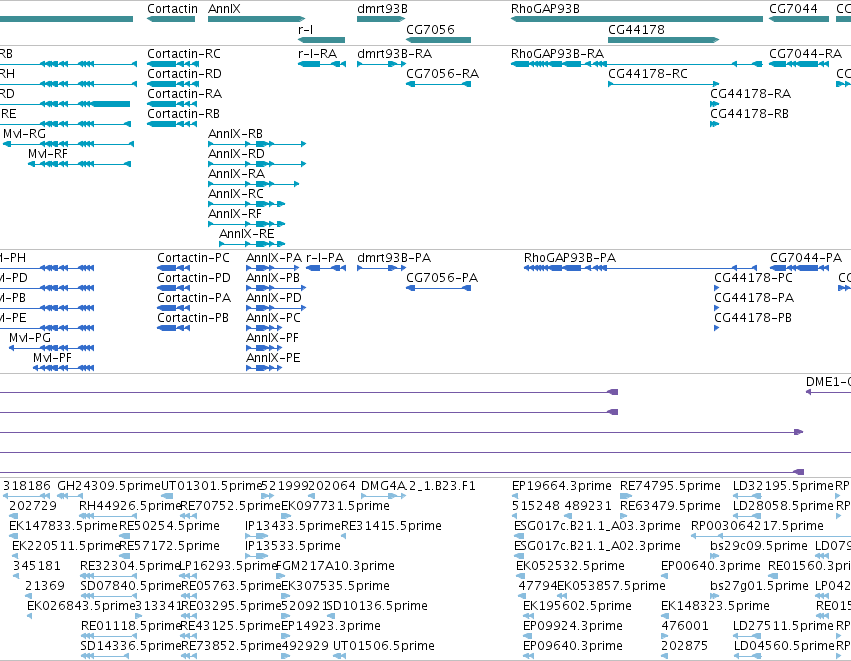Select protein RhoGAP93B-PA
Screen dimensions: 851x661
(x=569, y=258)
